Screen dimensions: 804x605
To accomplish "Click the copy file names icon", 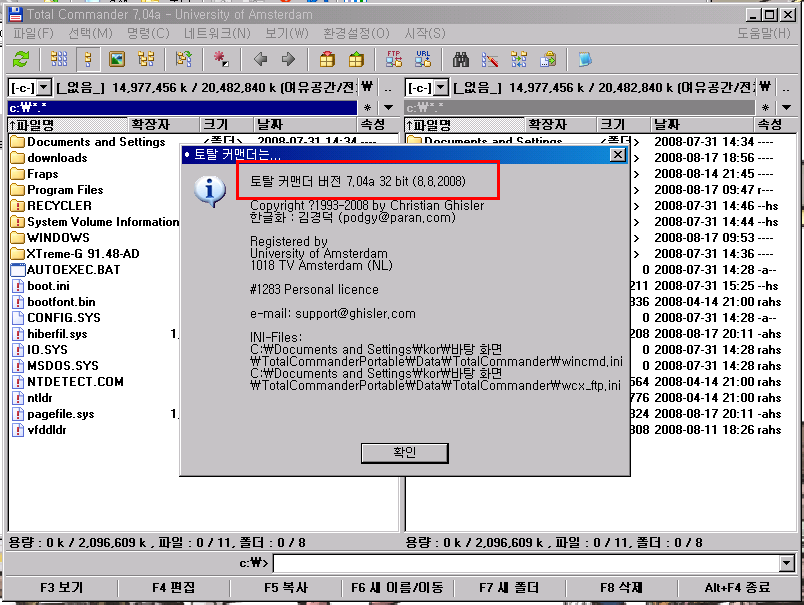I will tap(548, 59).
